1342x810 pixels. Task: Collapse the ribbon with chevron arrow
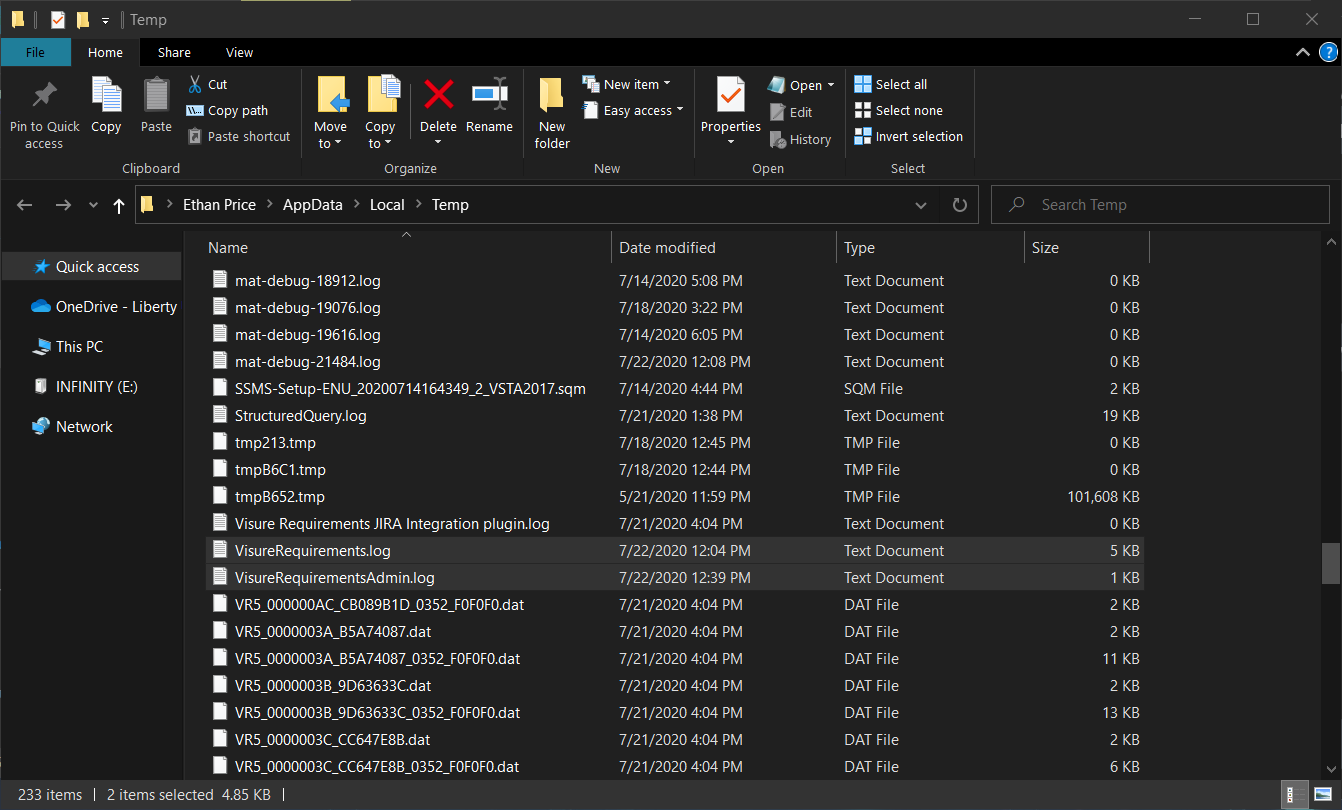point(1302,52)
